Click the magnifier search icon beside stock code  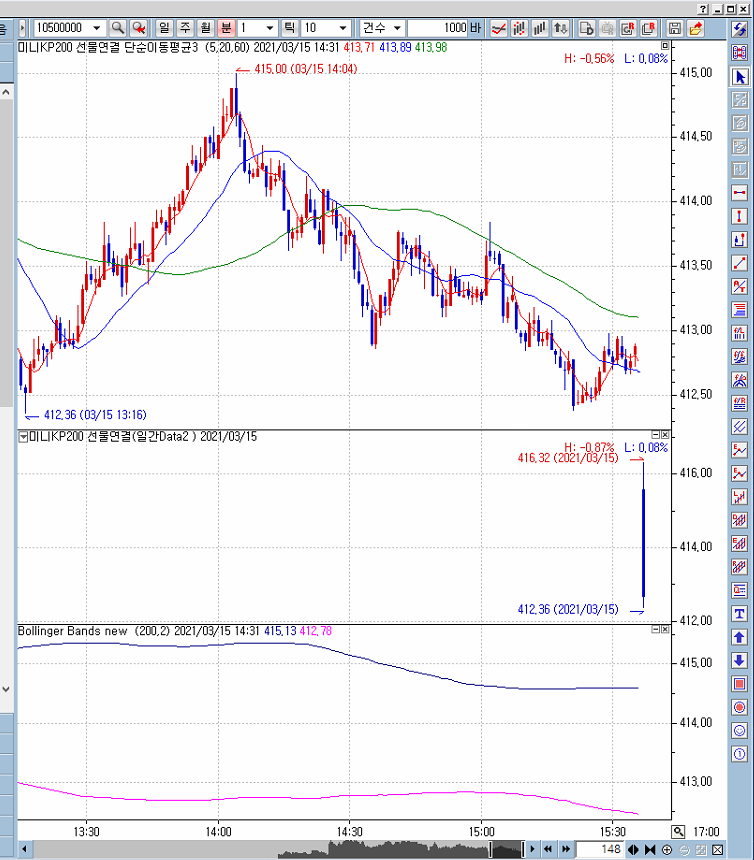118,28
